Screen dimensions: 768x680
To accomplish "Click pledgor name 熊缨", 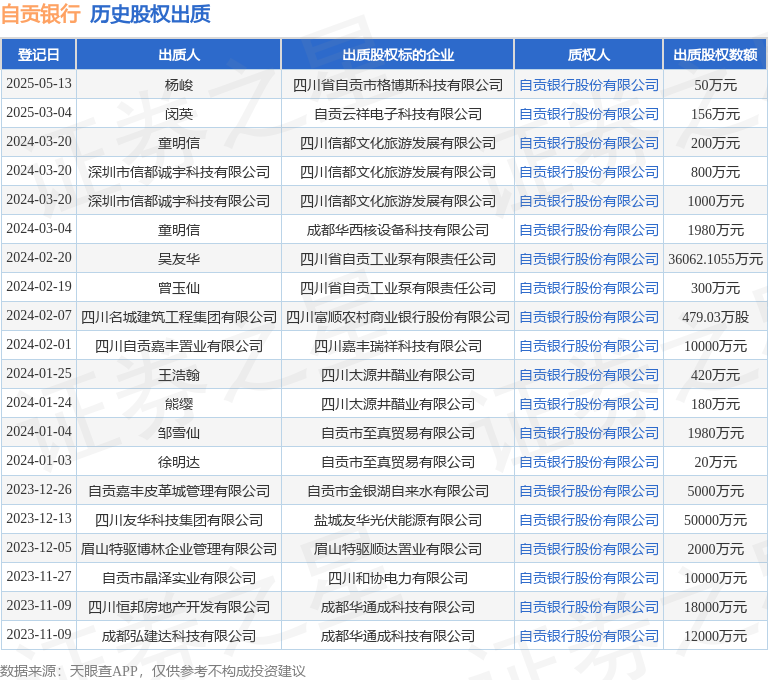I will pyautogui.click(x=179, y=404).
